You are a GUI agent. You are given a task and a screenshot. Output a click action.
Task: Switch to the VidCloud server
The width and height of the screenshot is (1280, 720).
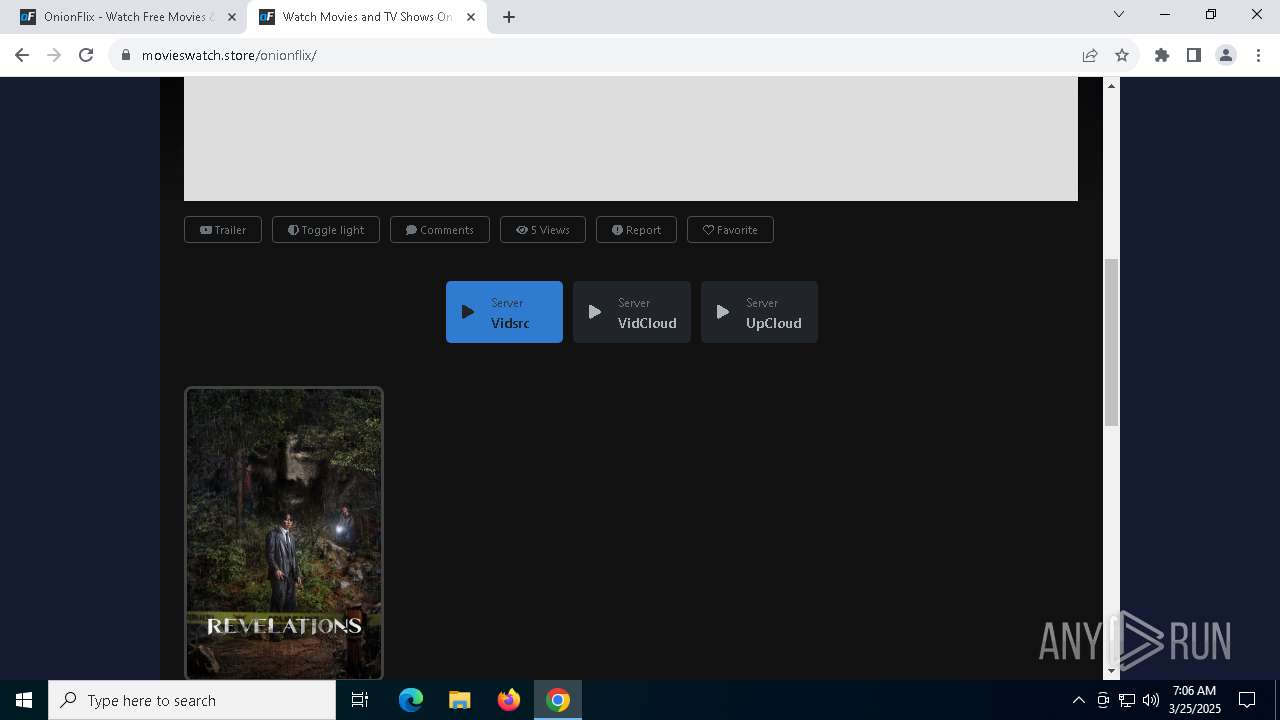(632, 312)
